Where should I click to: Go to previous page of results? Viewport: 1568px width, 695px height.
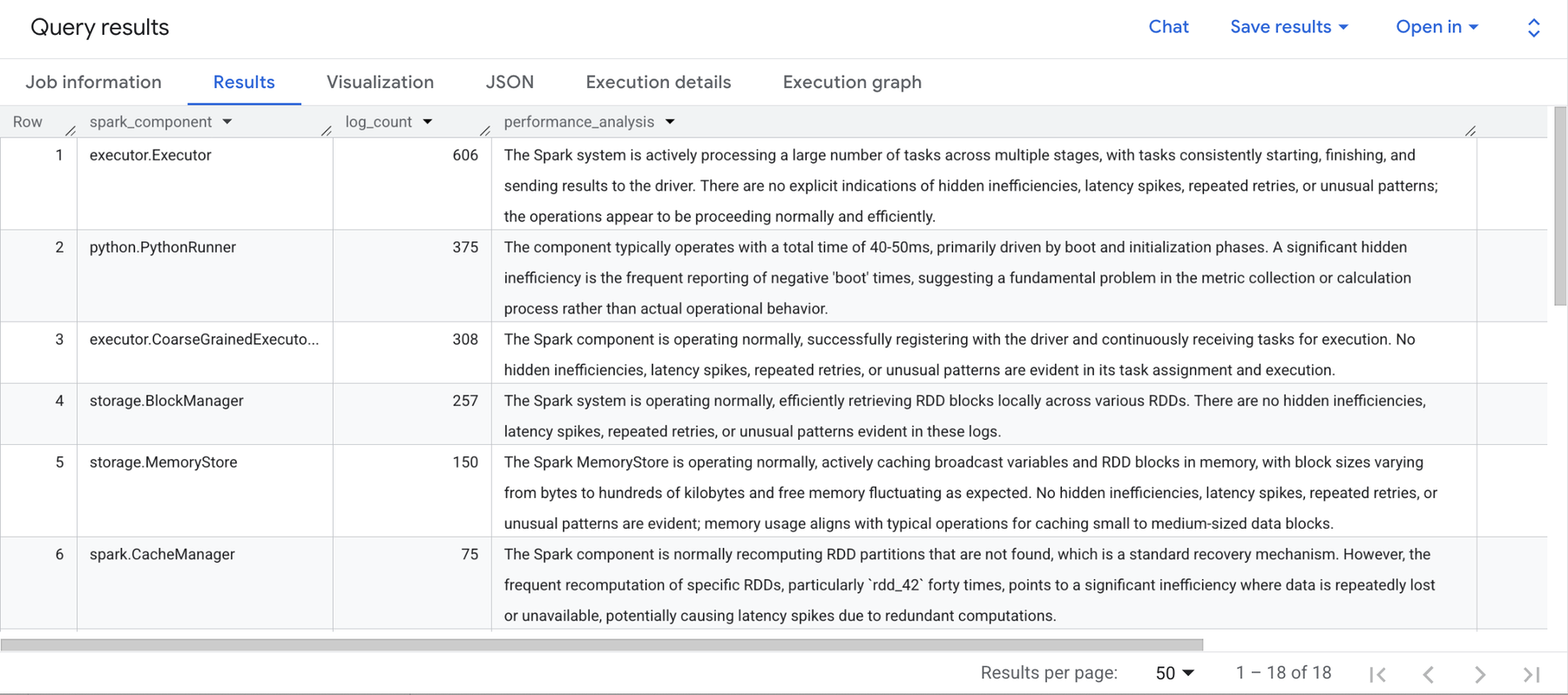click(1429, 674)
